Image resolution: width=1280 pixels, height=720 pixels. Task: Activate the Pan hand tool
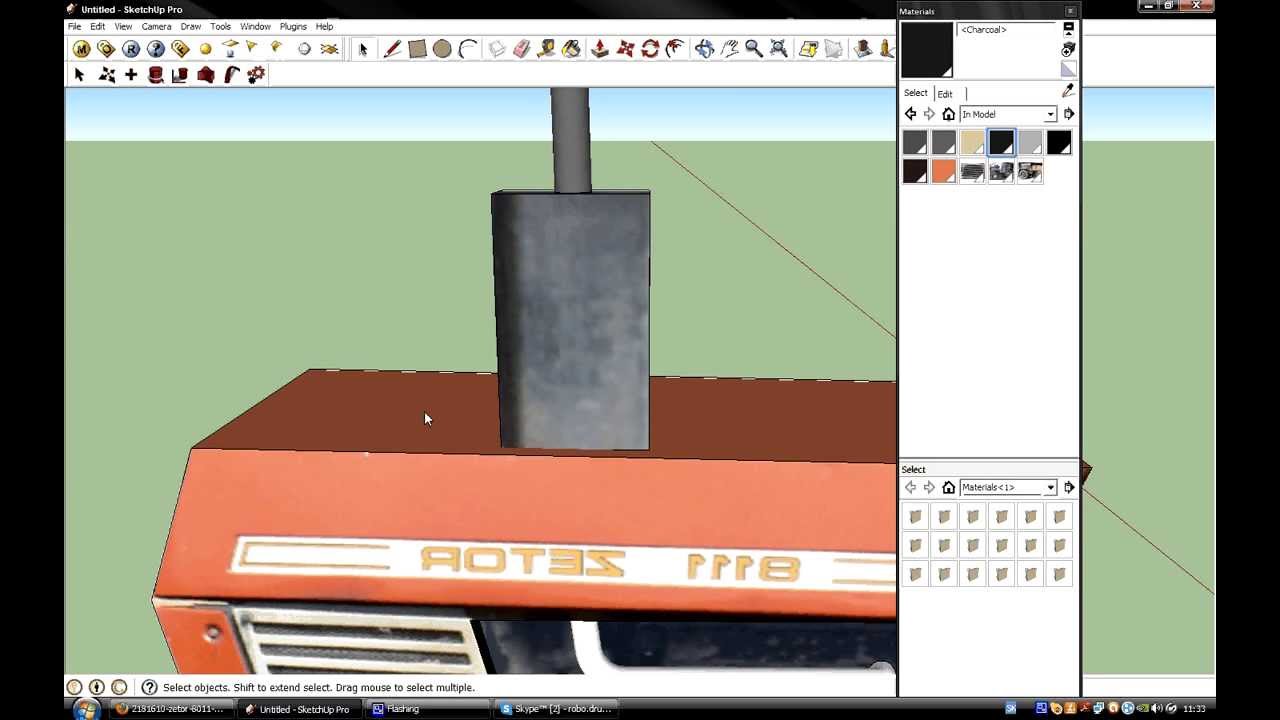pyautogui.click(x=729, y=49)
